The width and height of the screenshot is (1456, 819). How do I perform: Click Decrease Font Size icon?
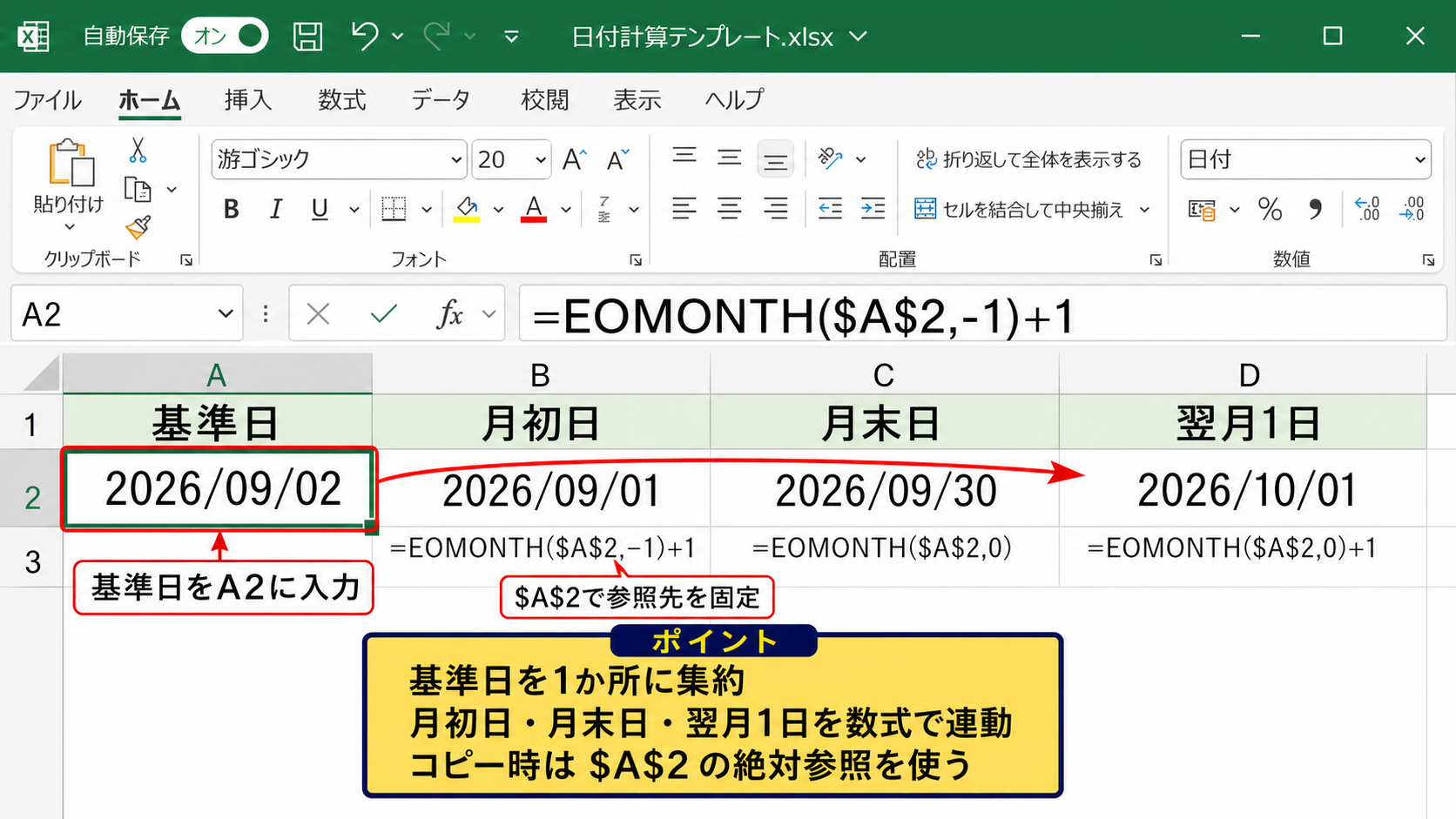pos(617,159)
